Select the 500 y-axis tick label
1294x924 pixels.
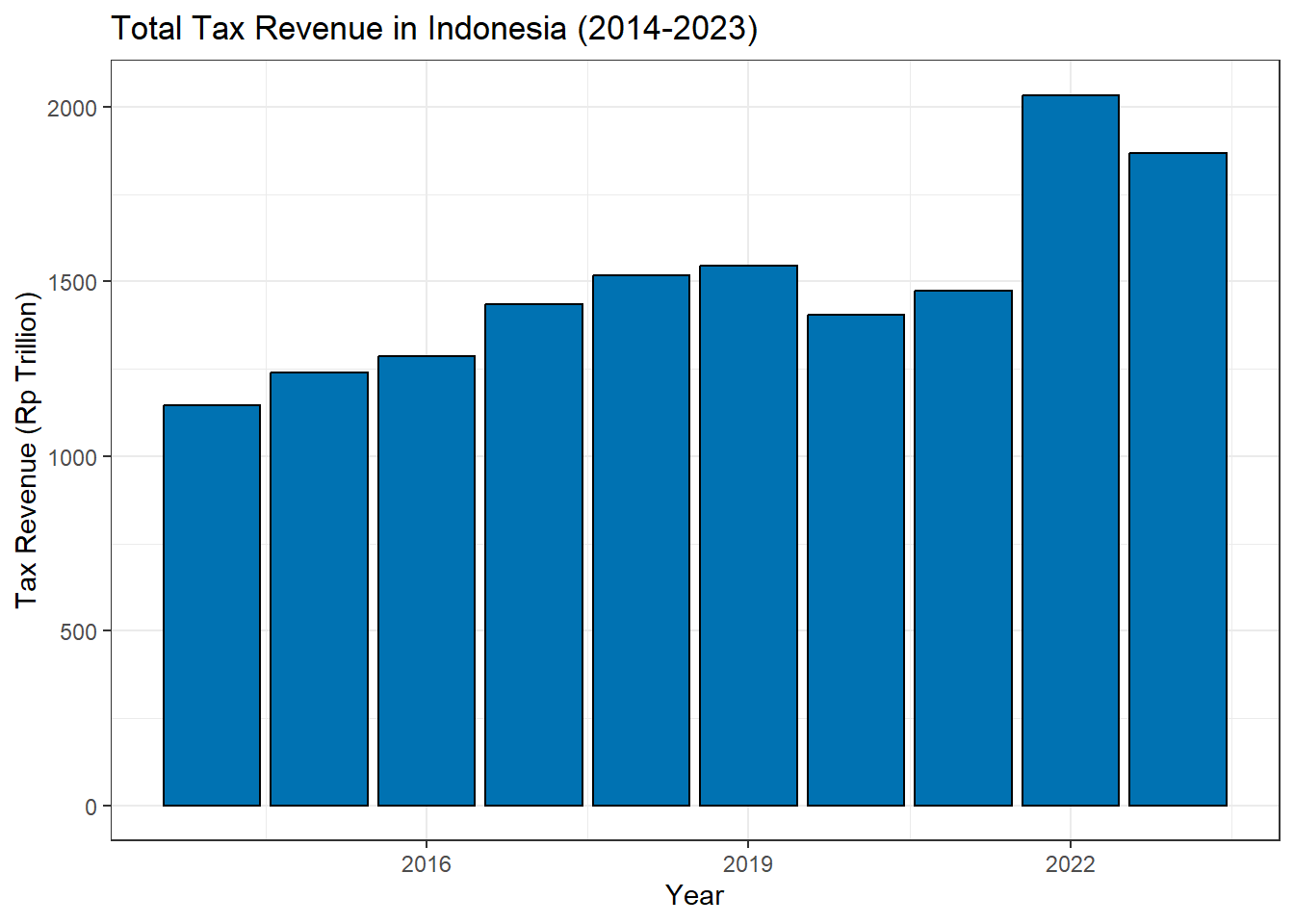pyautogui.click(x=78, y=632)
